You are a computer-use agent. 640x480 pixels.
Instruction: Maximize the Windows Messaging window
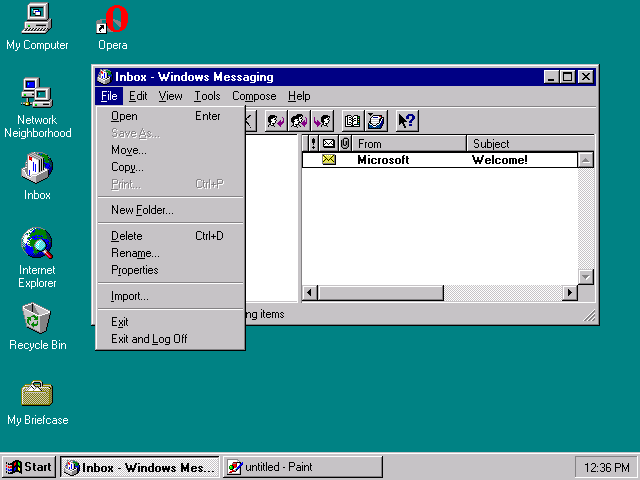click(x=568, y=77)
